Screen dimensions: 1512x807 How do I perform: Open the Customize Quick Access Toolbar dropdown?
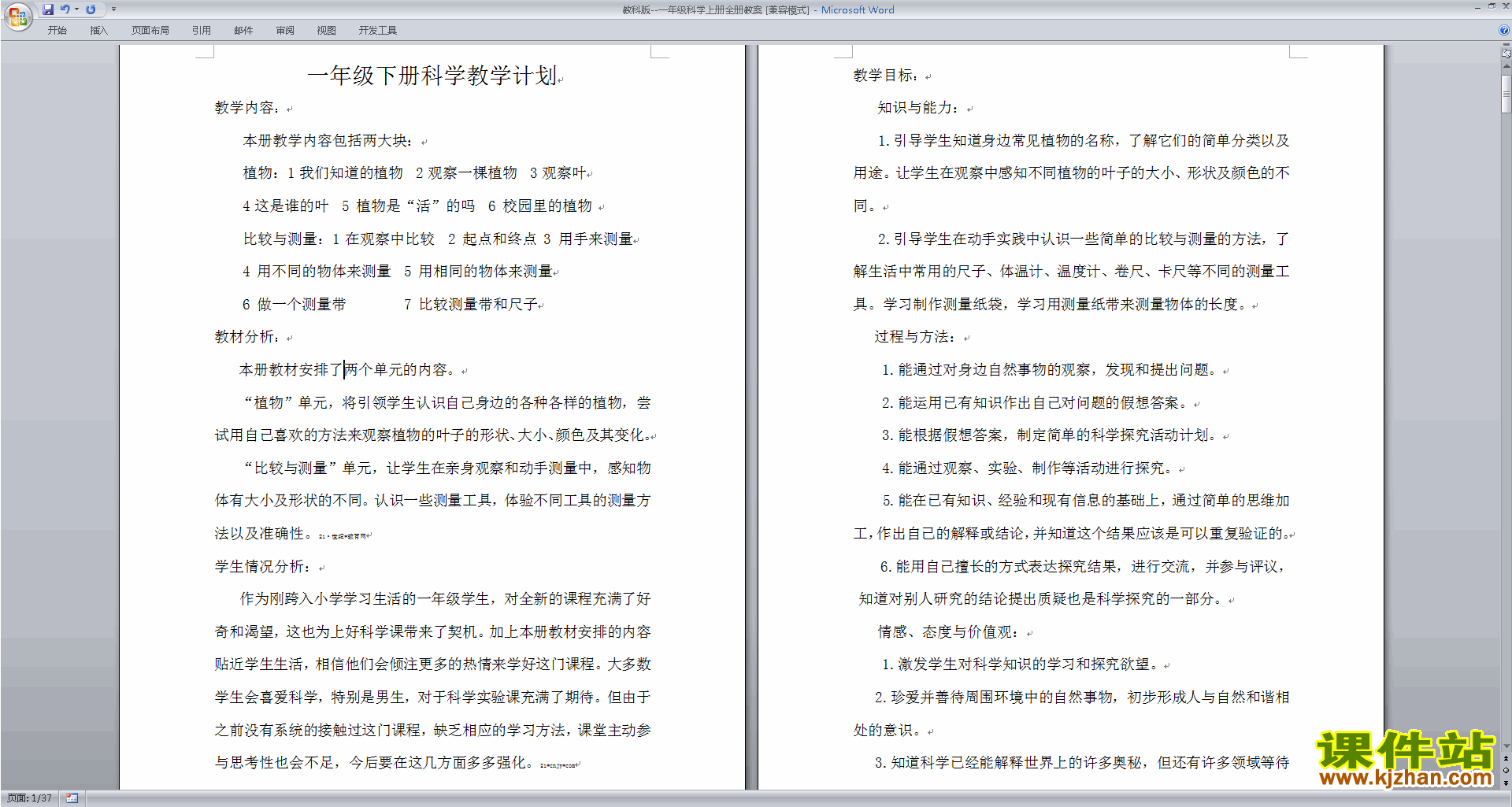click(113, 9)
